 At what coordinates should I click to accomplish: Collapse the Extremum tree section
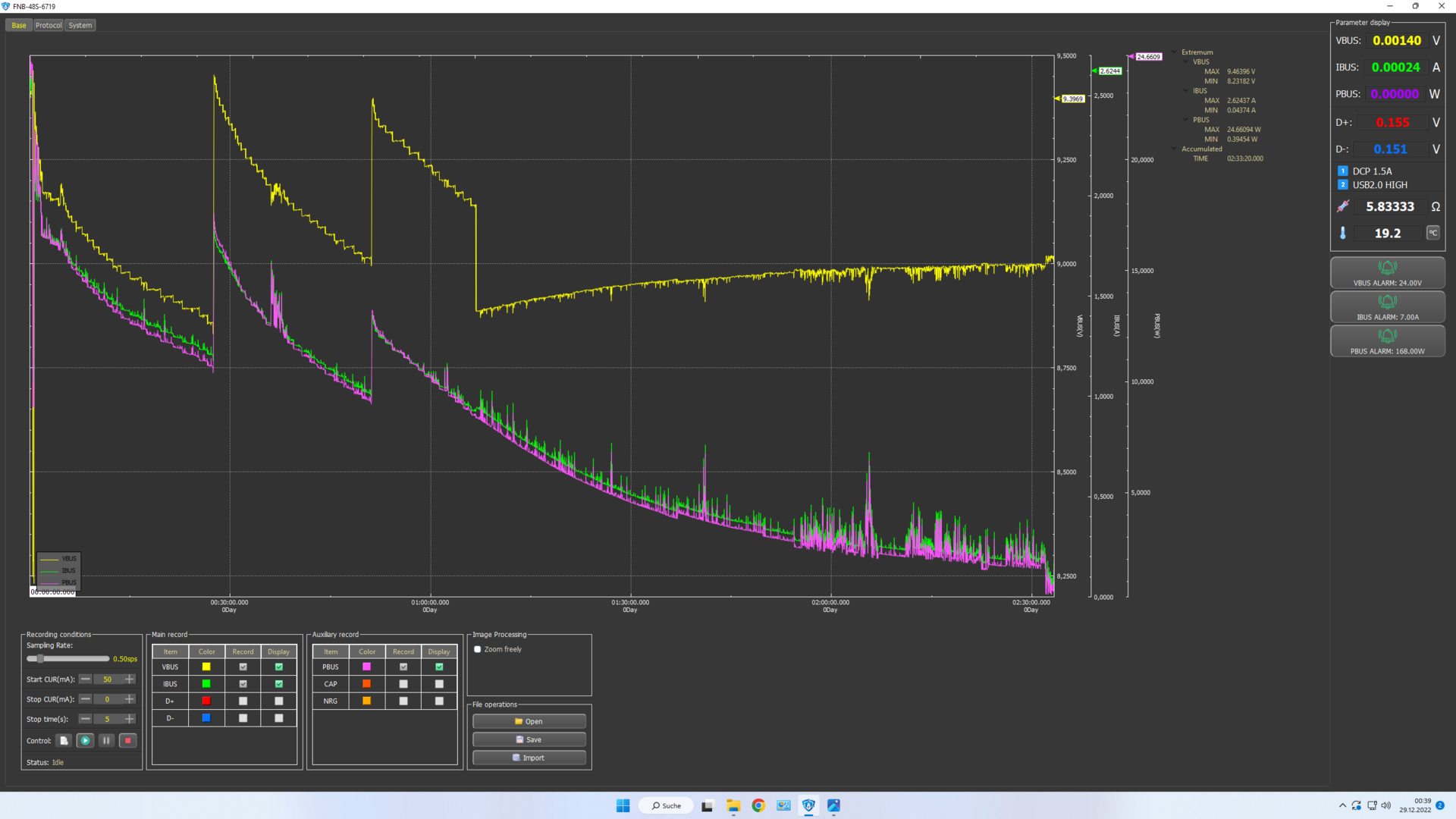1175,52
